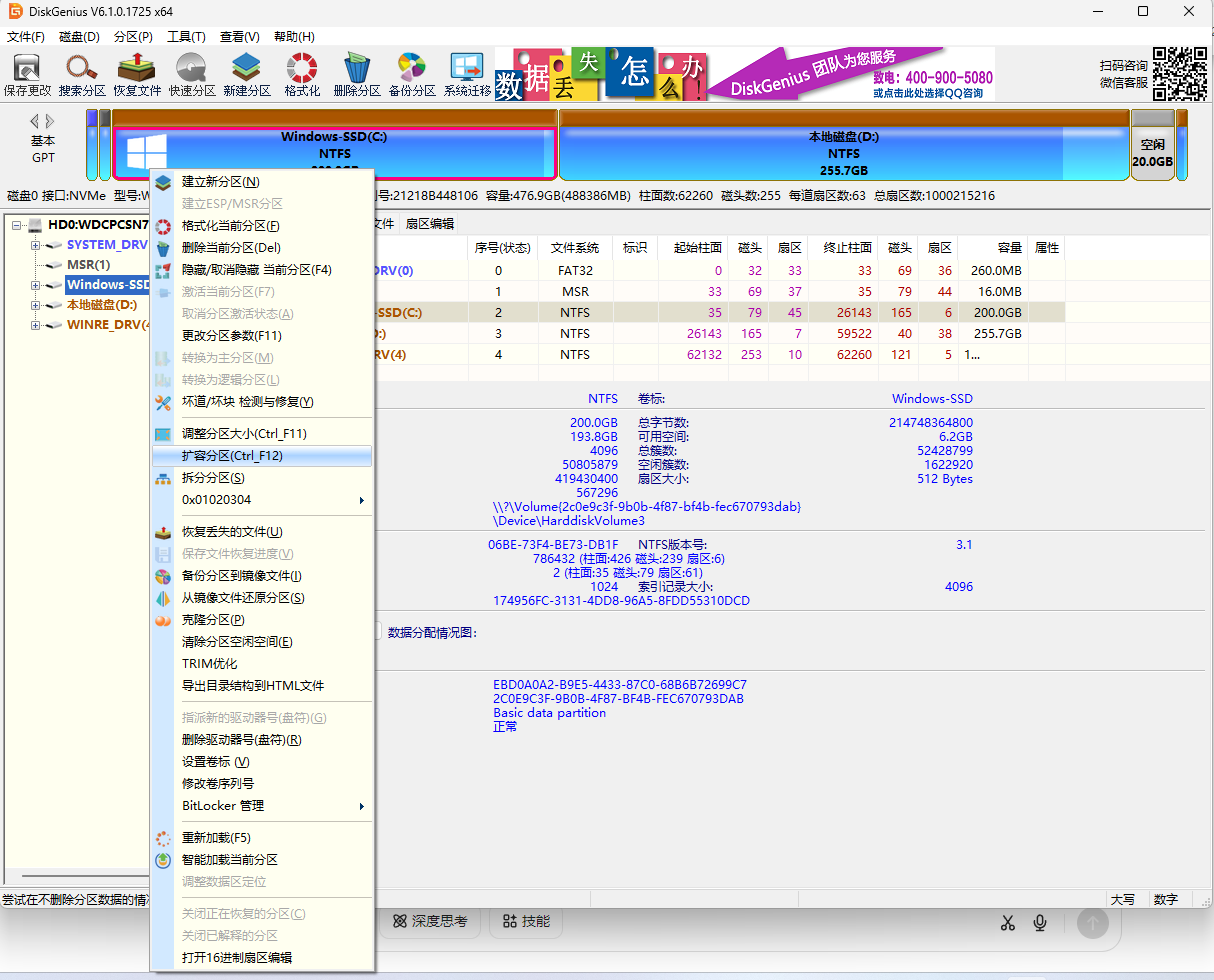Select the 新建分区 new partition toolbar icon
This screenshot has width=1214, height=980.
tap(247, 74)
